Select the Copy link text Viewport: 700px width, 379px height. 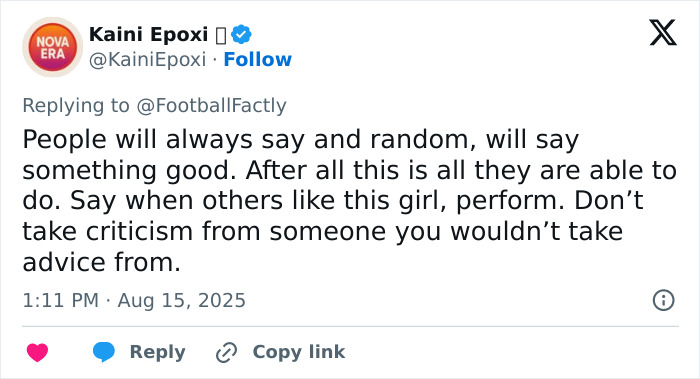299,352
